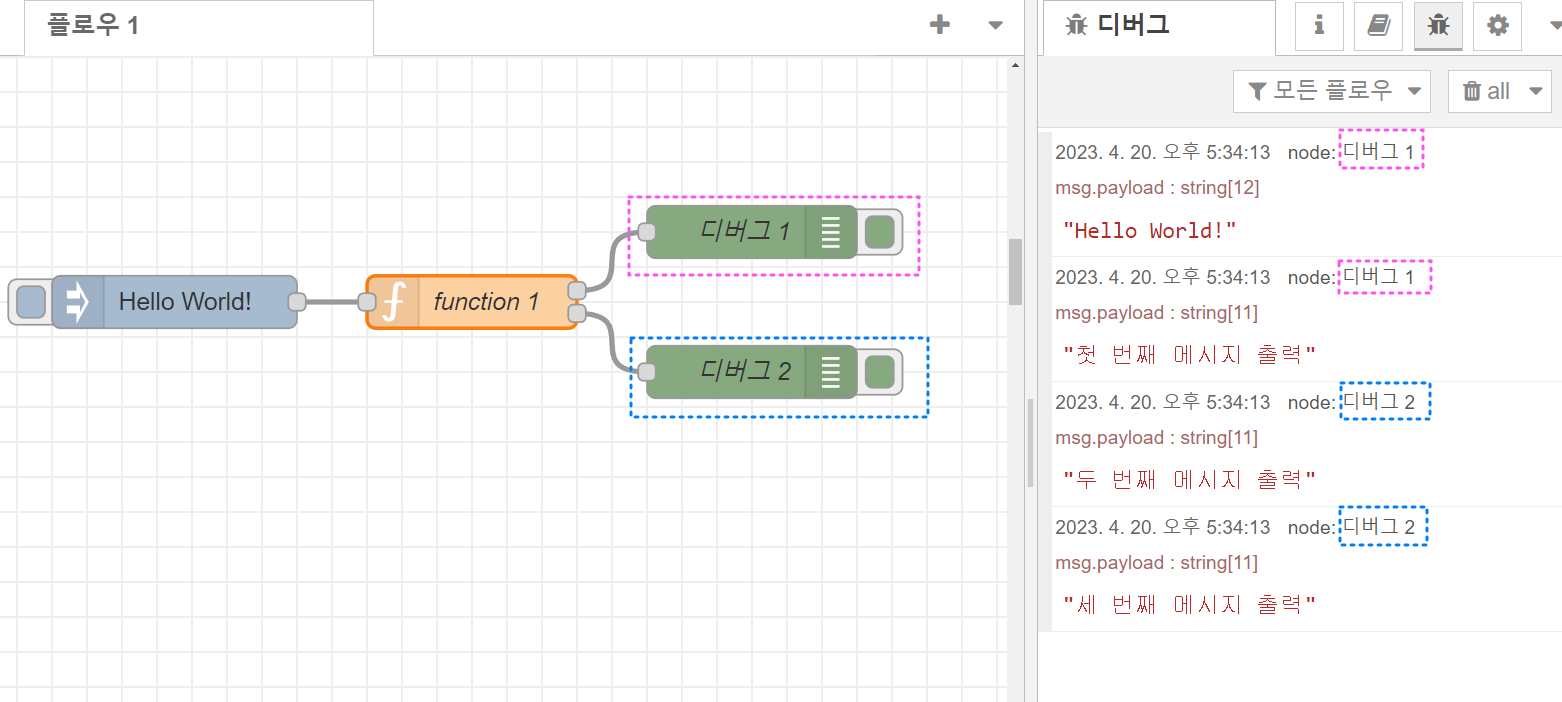
Task: Select the 디버그 sidebar tab
Action: point(1158,26)
